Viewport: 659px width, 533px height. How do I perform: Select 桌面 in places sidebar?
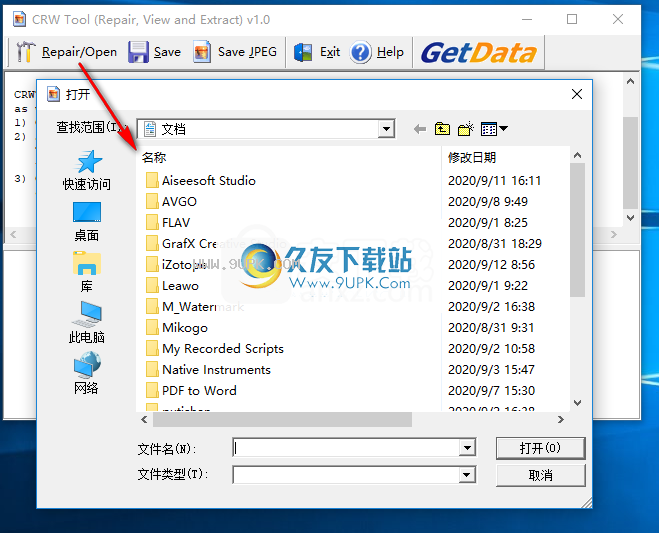pyautogui.click(x=87, y=222)
